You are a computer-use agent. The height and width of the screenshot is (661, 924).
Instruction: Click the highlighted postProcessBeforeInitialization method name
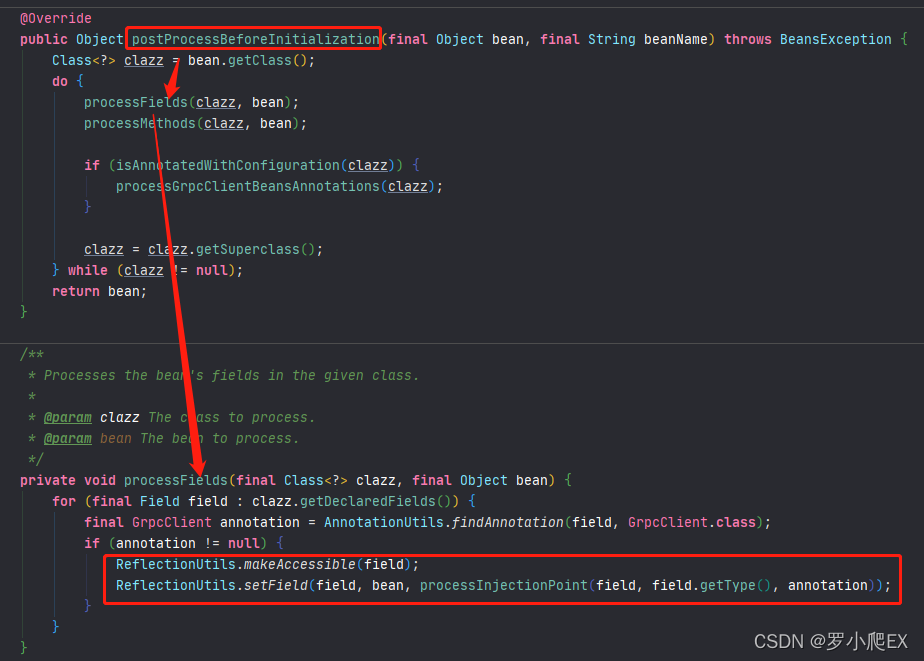[x=252, y=38]
